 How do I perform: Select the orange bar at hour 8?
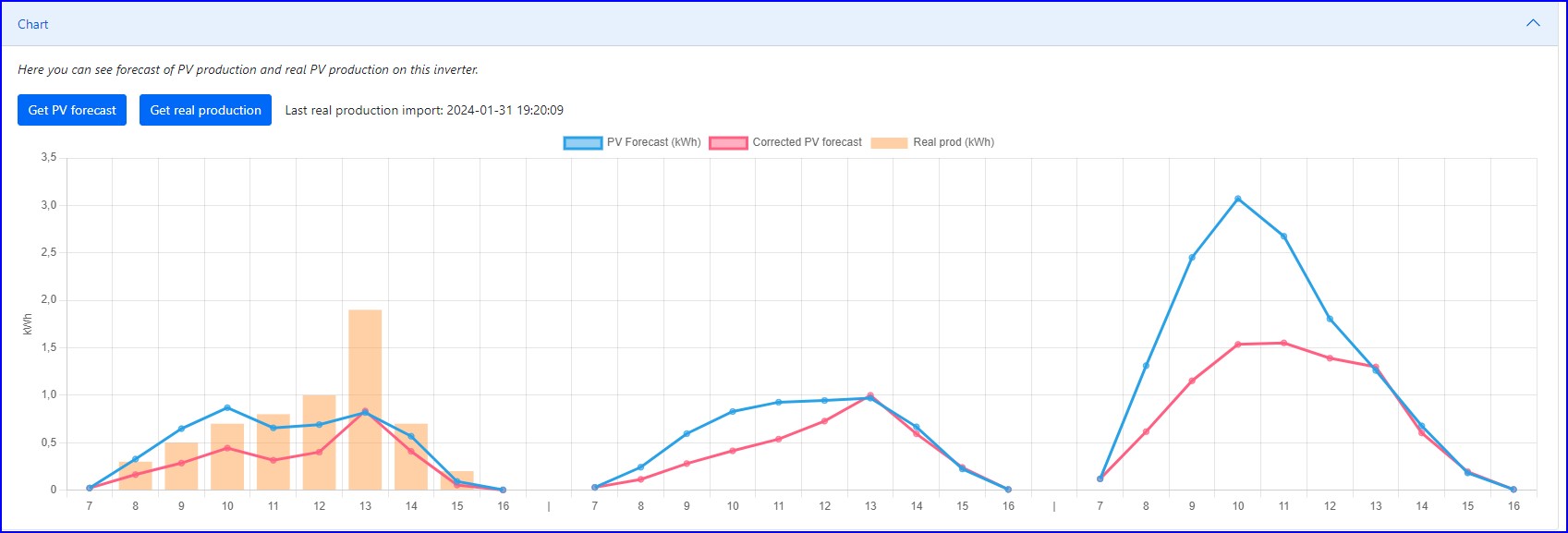click(136, 478)
